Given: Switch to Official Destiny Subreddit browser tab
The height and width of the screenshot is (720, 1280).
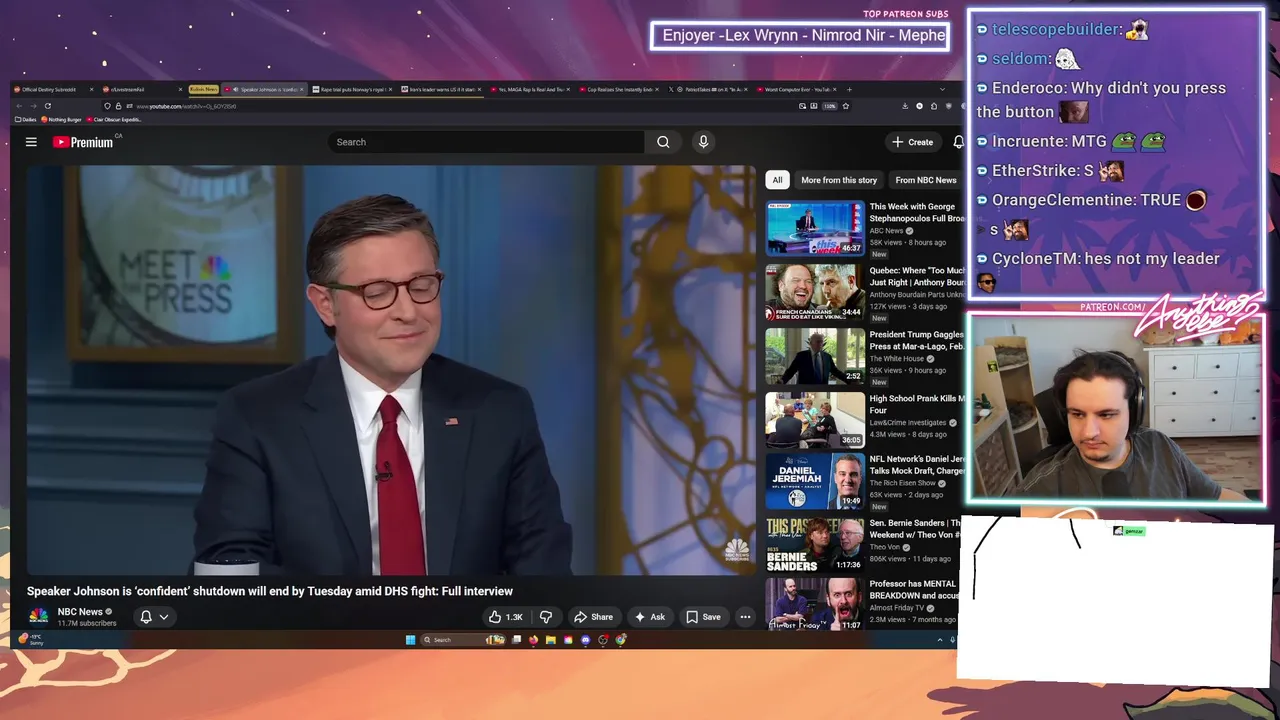Looking at the screenshot, I should pyautogui.click(x=53, y=89).
